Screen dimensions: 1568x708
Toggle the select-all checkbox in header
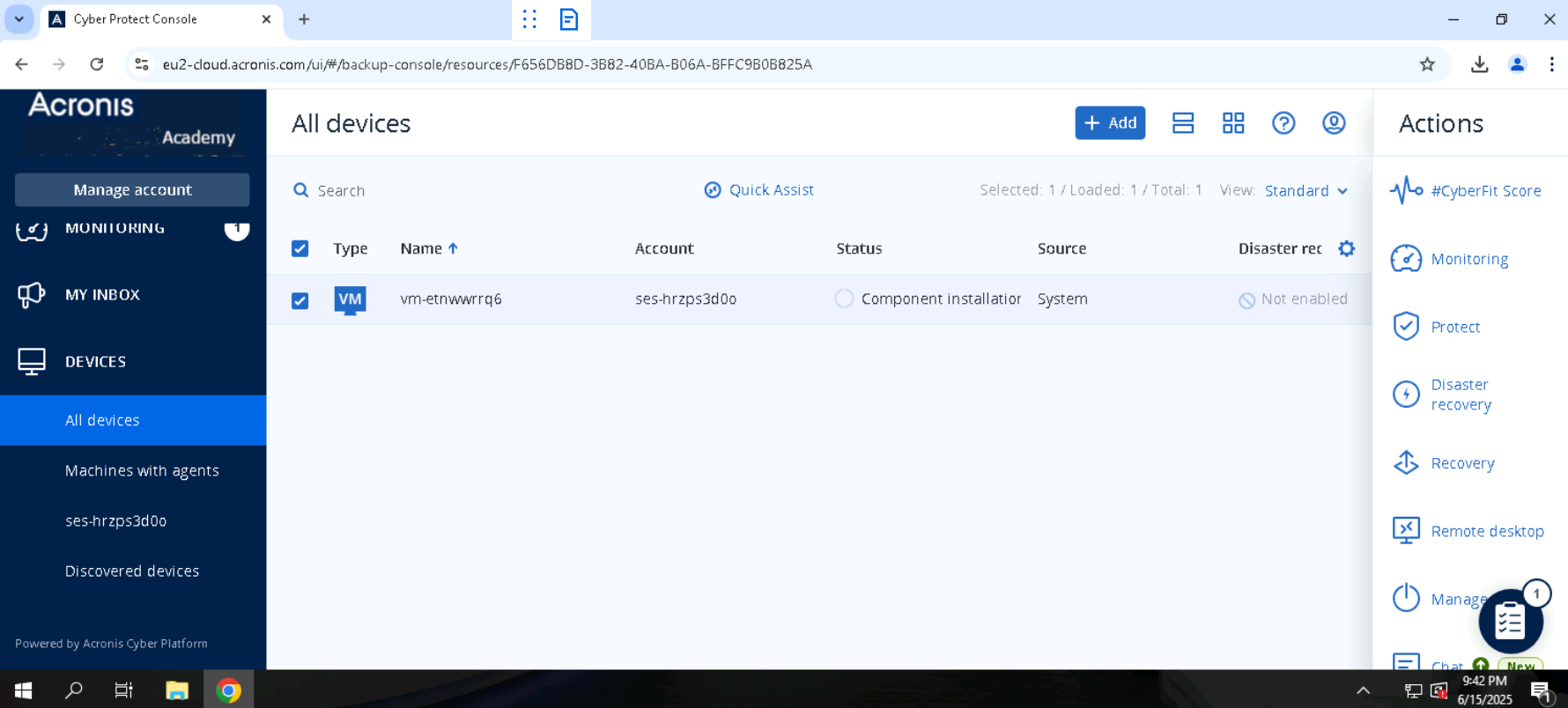click(x=300, y=248)
